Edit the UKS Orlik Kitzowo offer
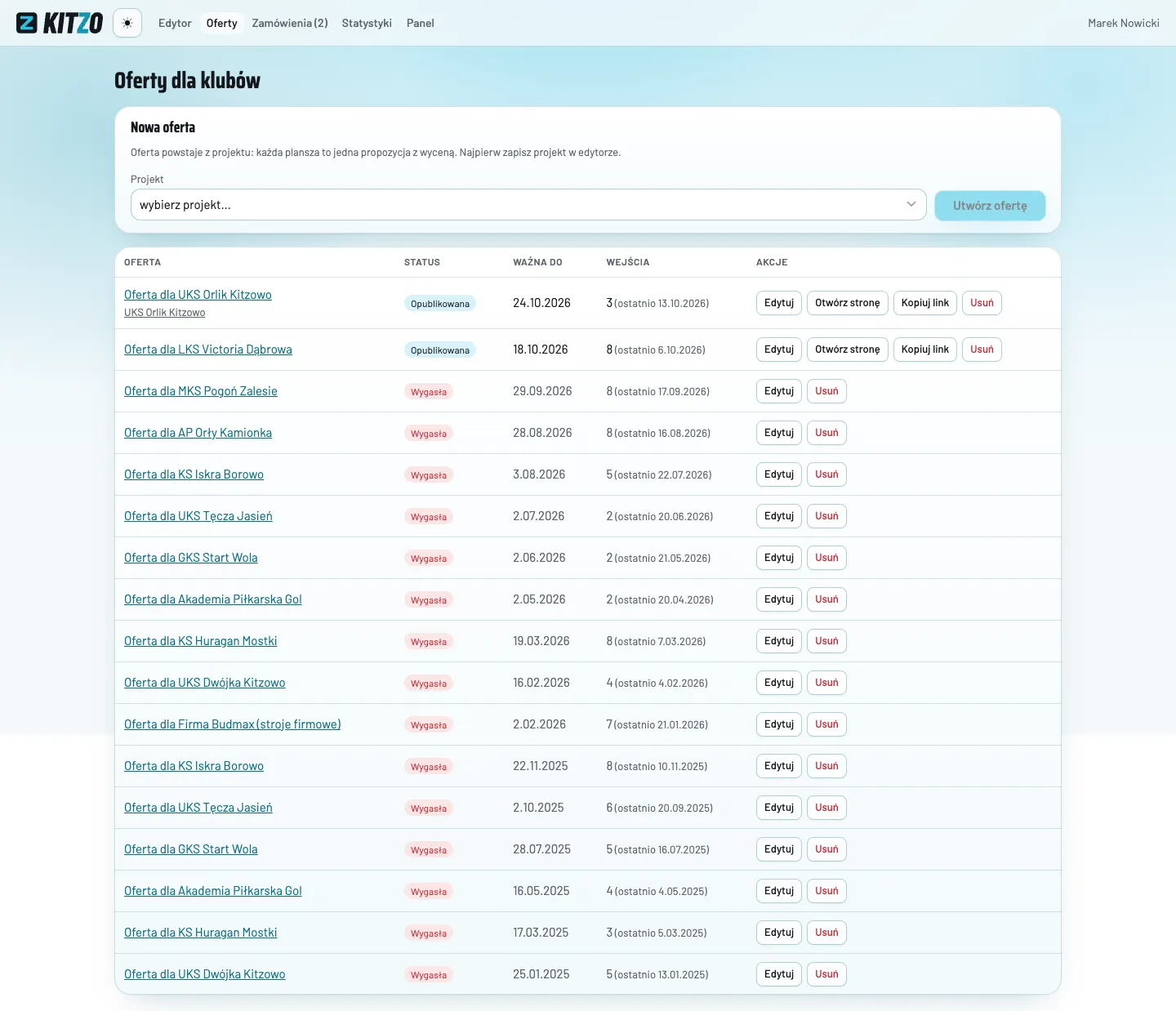This screenshot has height=1011, width=1176. [x=779, y=303]
